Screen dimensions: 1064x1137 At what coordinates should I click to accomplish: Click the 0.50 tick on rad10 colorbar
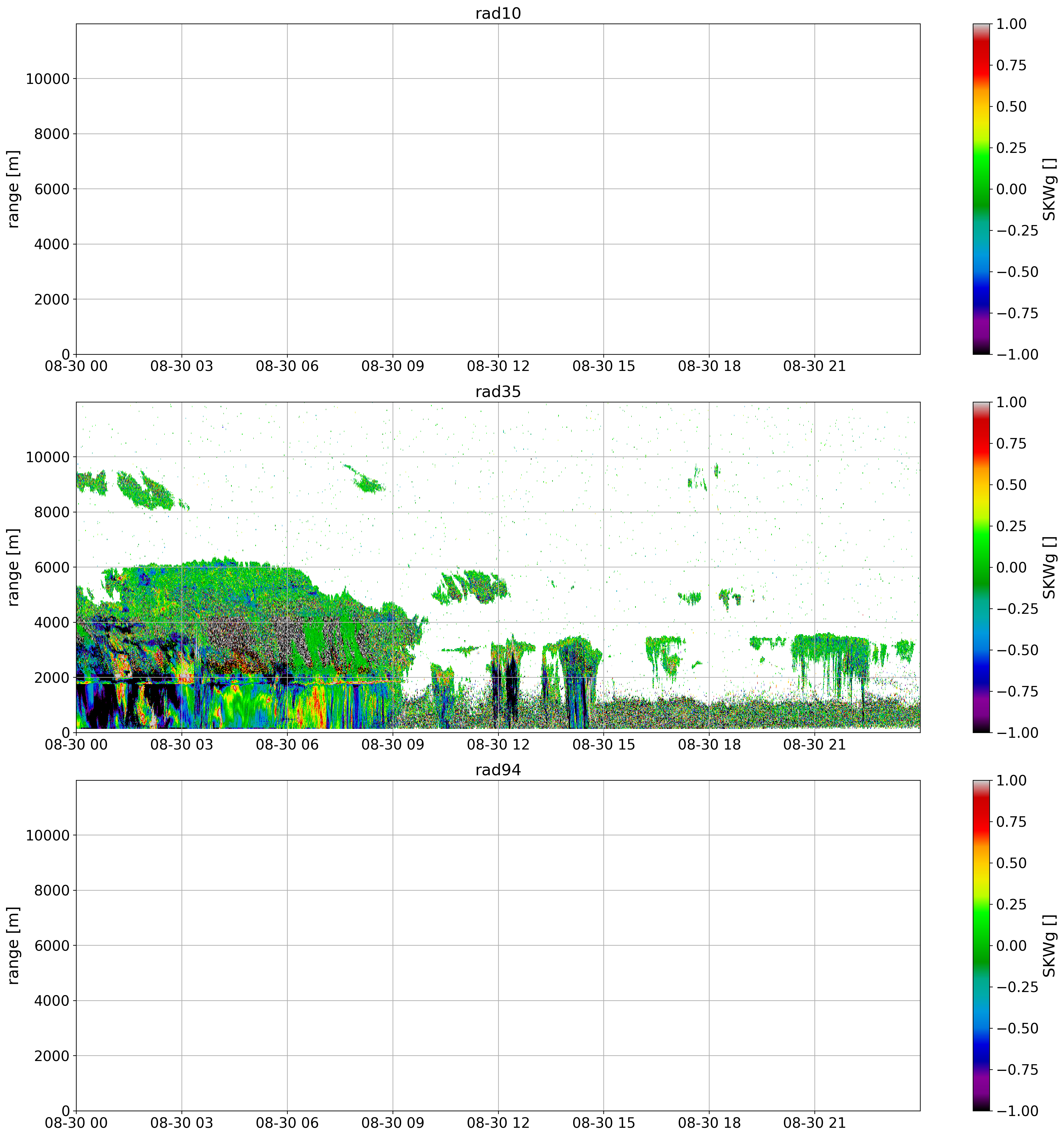click(1011, 106)
